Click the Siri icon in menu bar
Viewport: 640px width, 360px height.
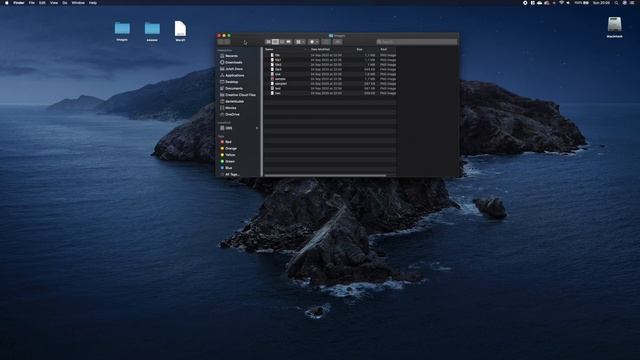pos(624,3)
